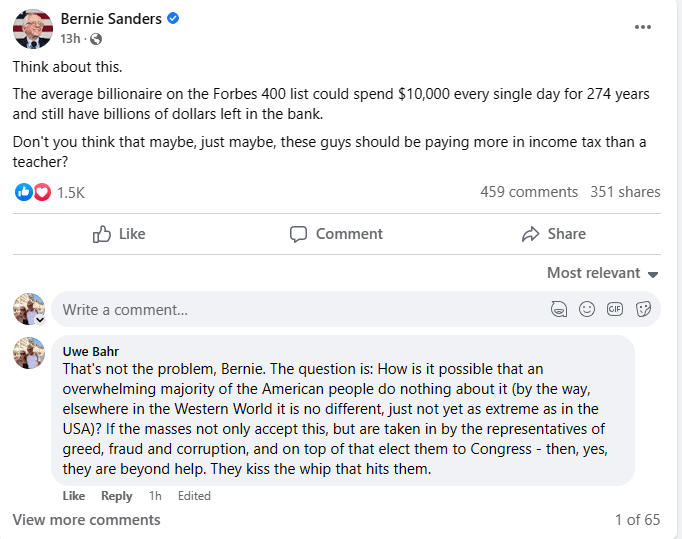Open the sticker picker in comment box
The width and height of the screenshot is (682, 539).
click(643, 309)
